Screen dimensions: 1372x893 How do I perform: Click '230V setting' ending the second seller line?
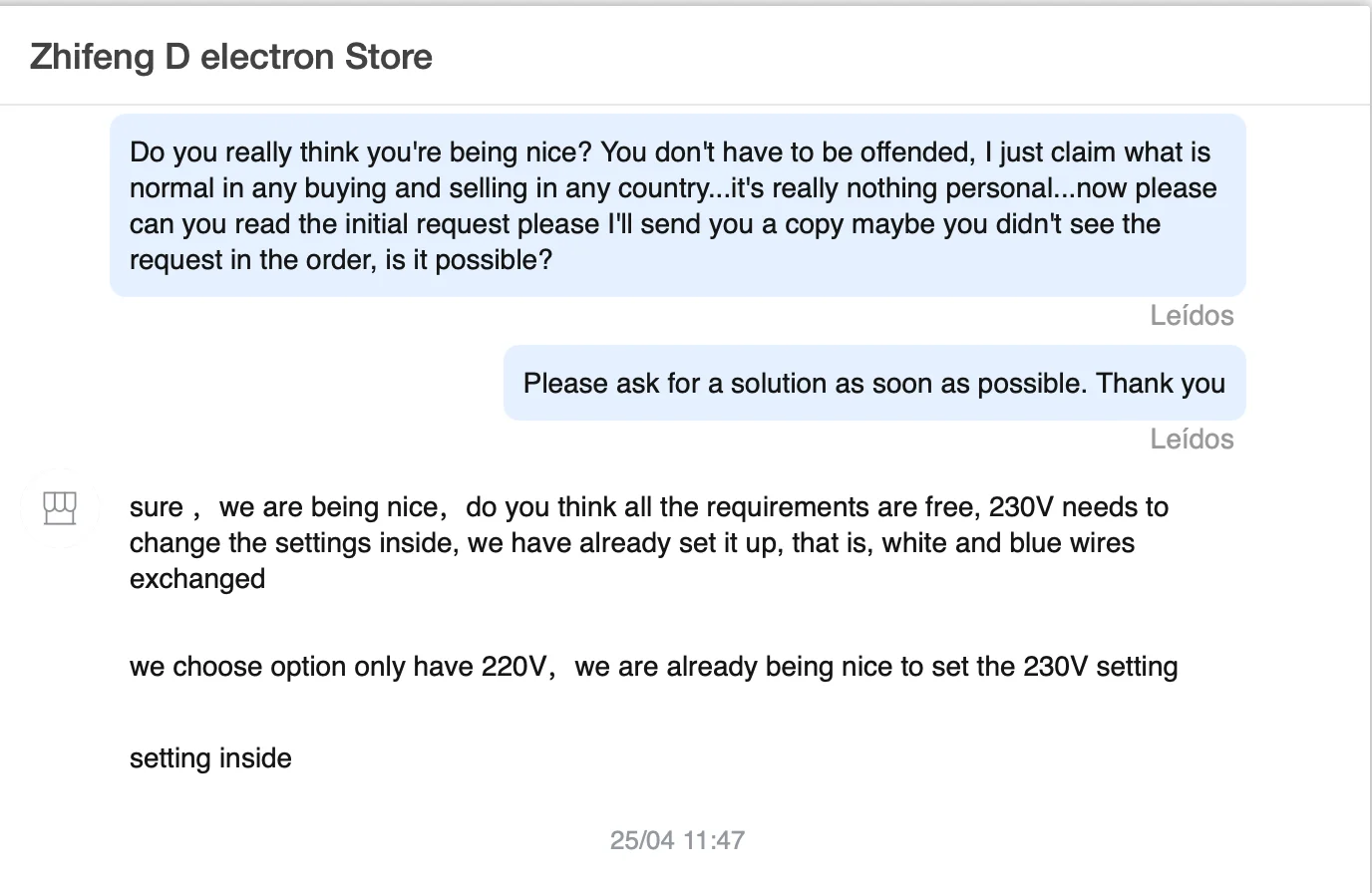(x=1100, y=667)
